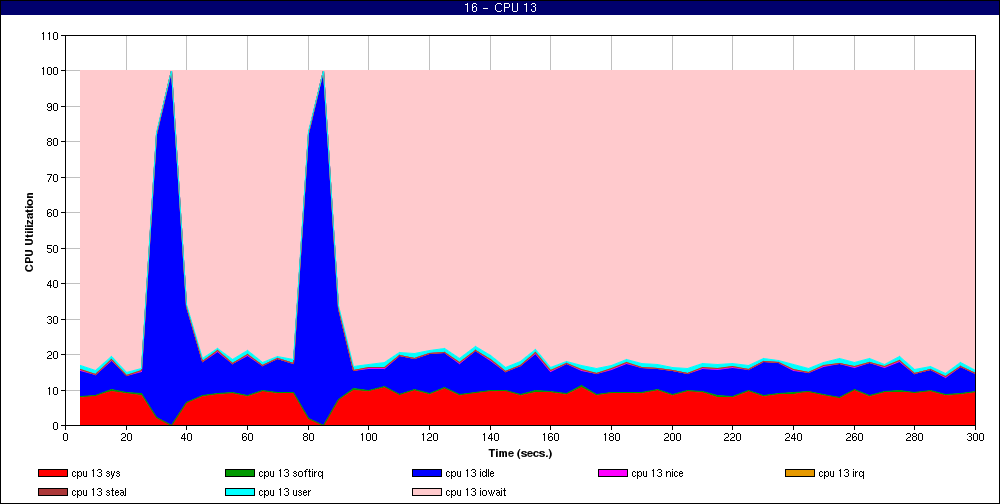Viewport: 1000px width, 504px height.
Task: Click the 'CPU Utilization' y-axis title
Action: [x=29, y=232]
